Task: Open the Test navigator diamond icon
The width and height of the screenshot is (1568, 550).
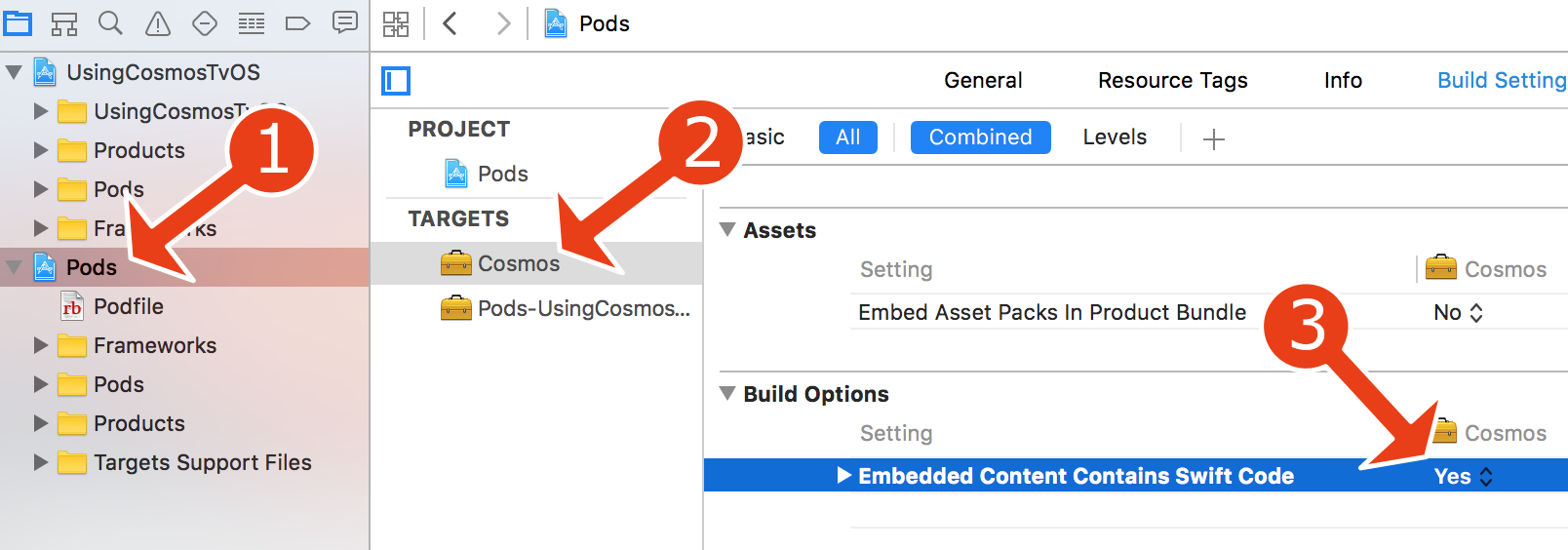Action: point(205,23)
